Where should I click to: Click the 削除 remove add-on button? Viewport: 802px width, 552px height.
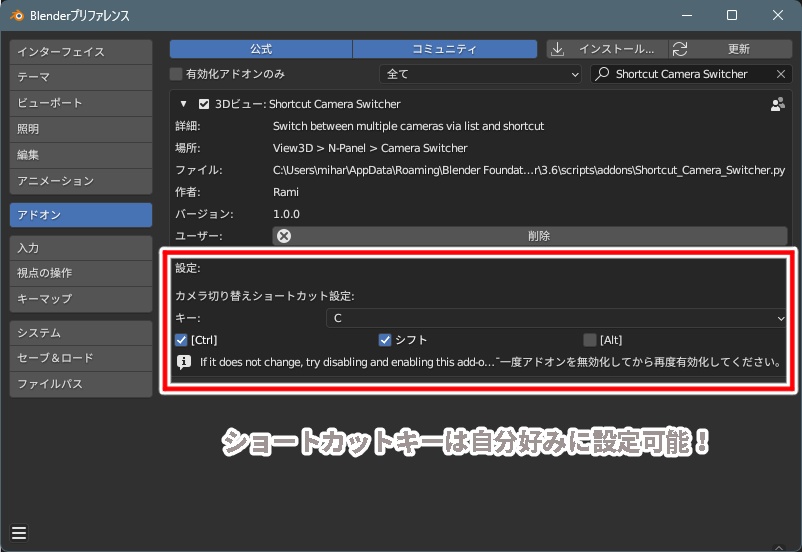coord(530,236)
